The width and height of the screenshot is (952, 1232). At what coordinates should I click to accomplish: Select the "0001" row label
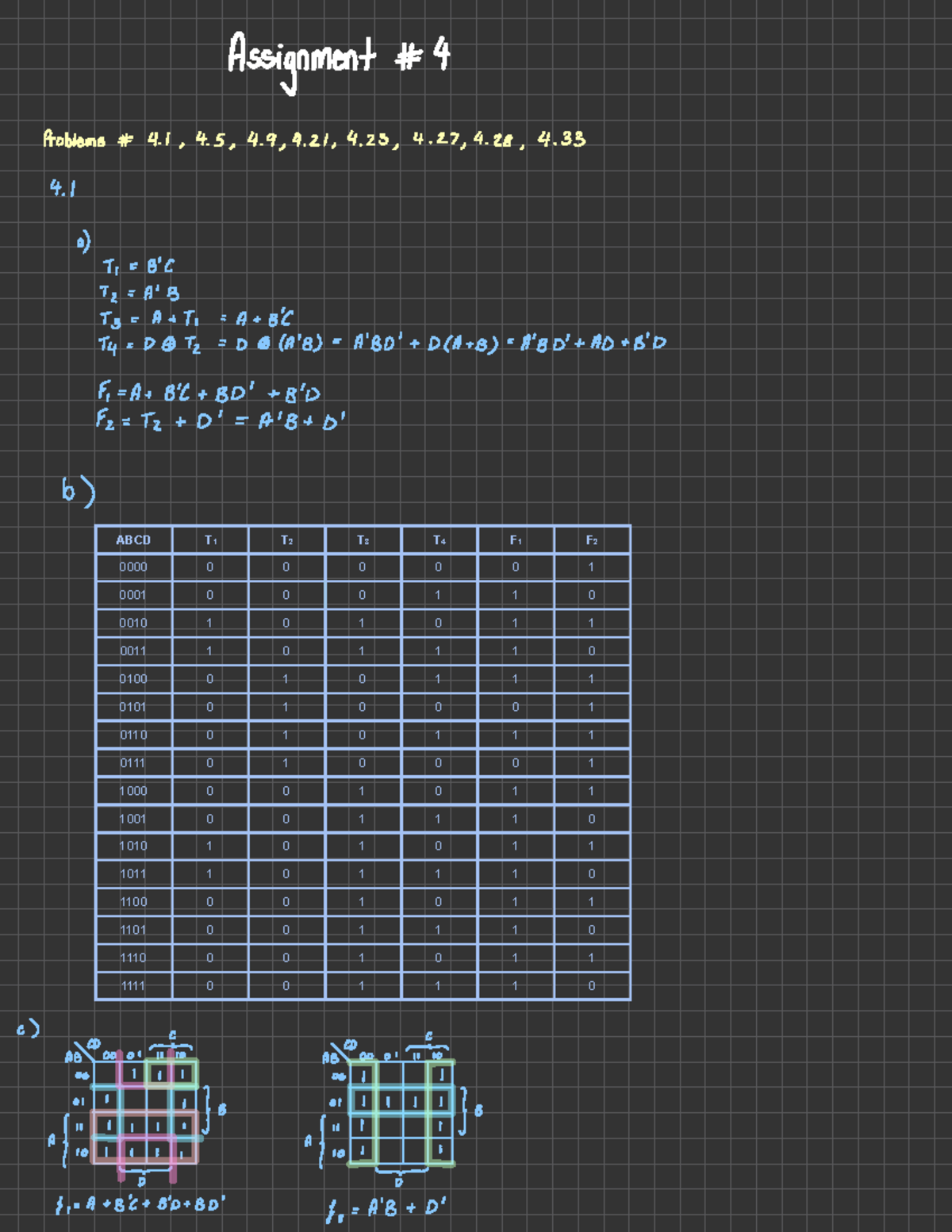click(x=133, y=595)
